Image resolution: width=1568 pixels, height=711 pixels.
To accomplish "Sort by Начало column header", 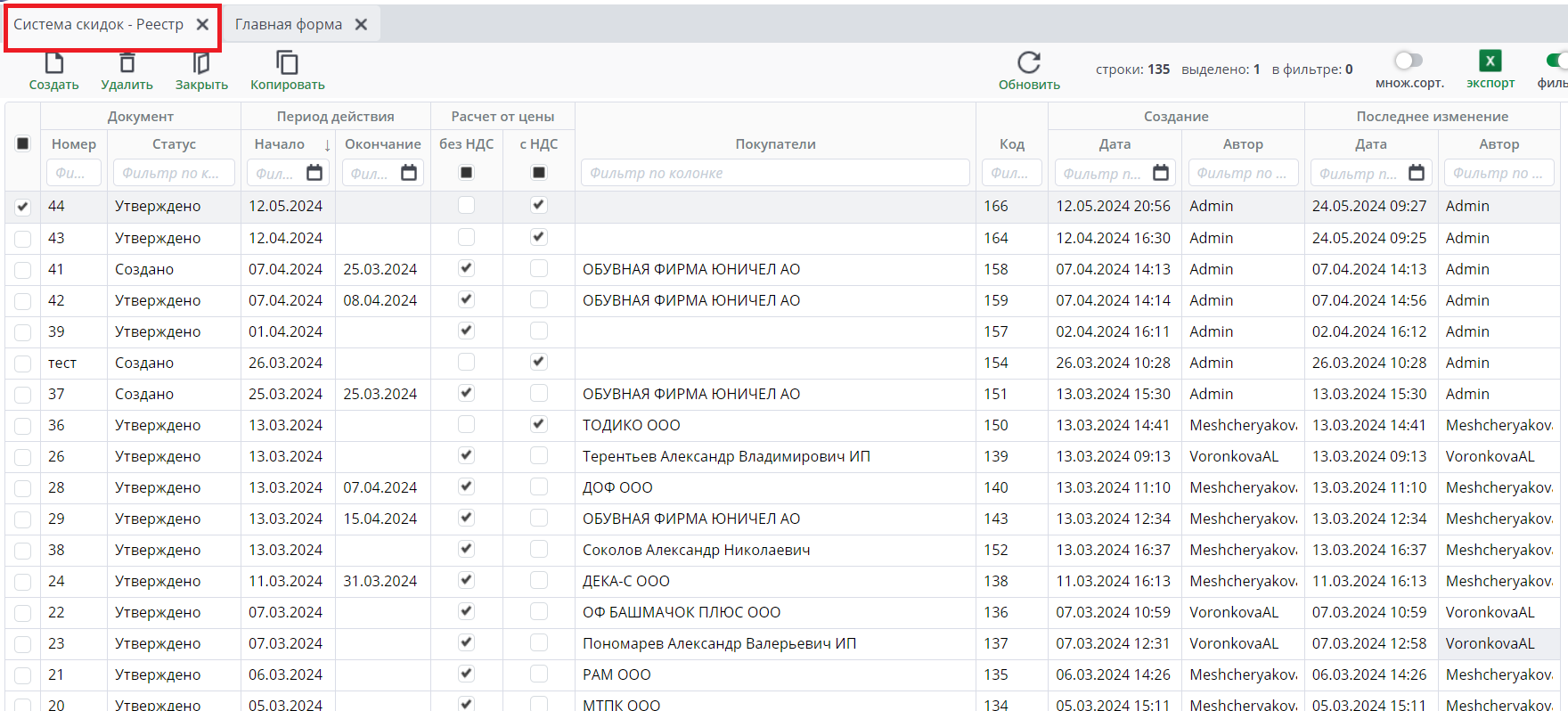I will (280, 144).
